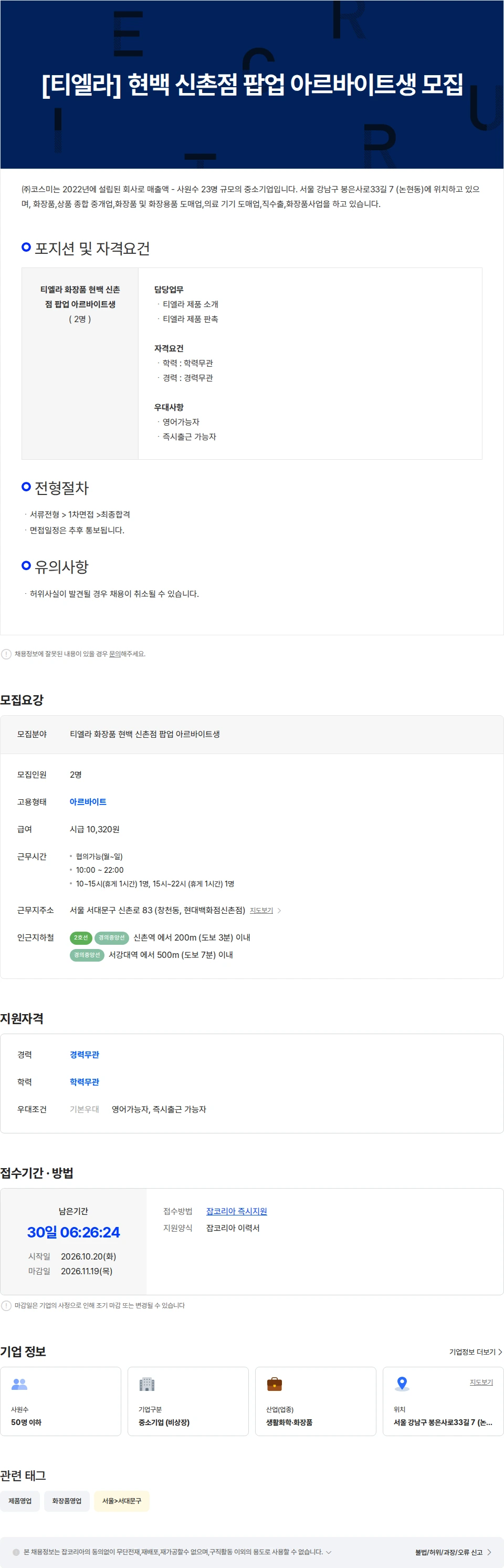The width and height of the screenshot is (504, 1568).
Task: Click the grey circle icon in footer notice
Action: click(x=16, y=1552)
